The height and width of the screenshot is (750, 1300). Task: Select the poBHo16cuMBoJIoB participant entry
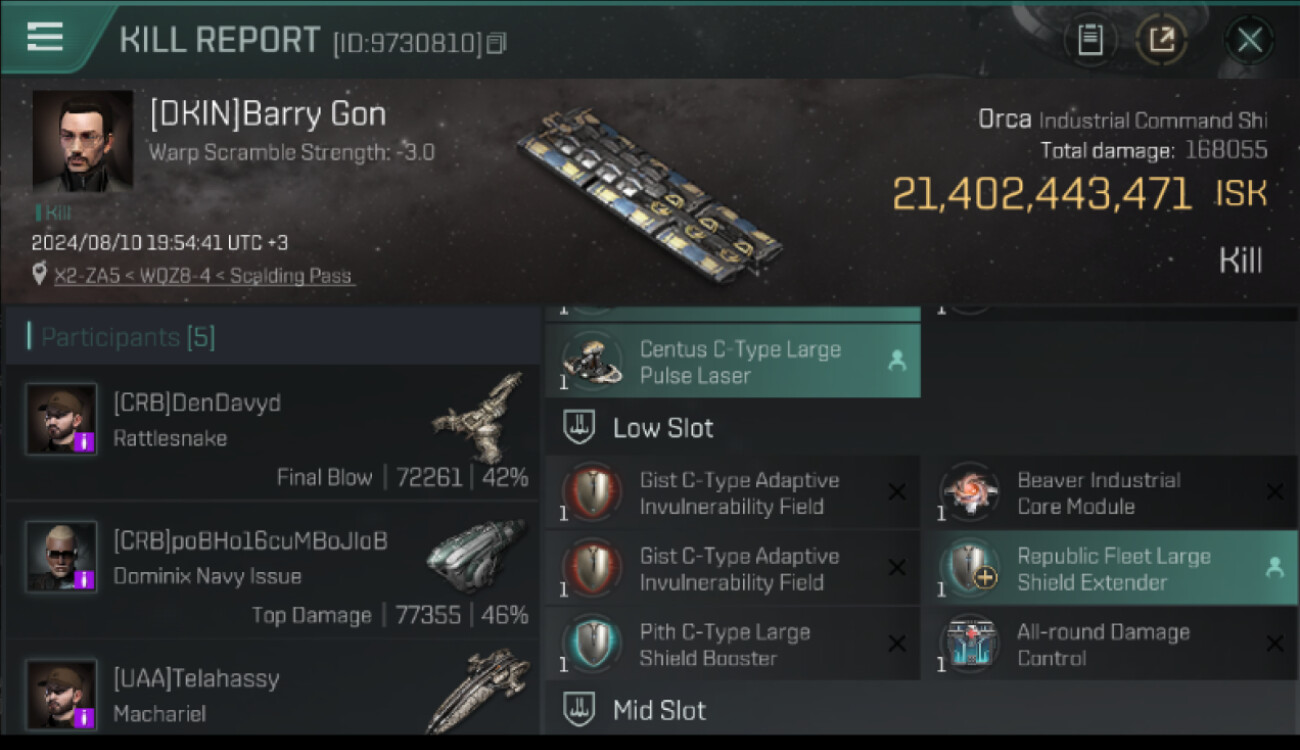point(272,569)
